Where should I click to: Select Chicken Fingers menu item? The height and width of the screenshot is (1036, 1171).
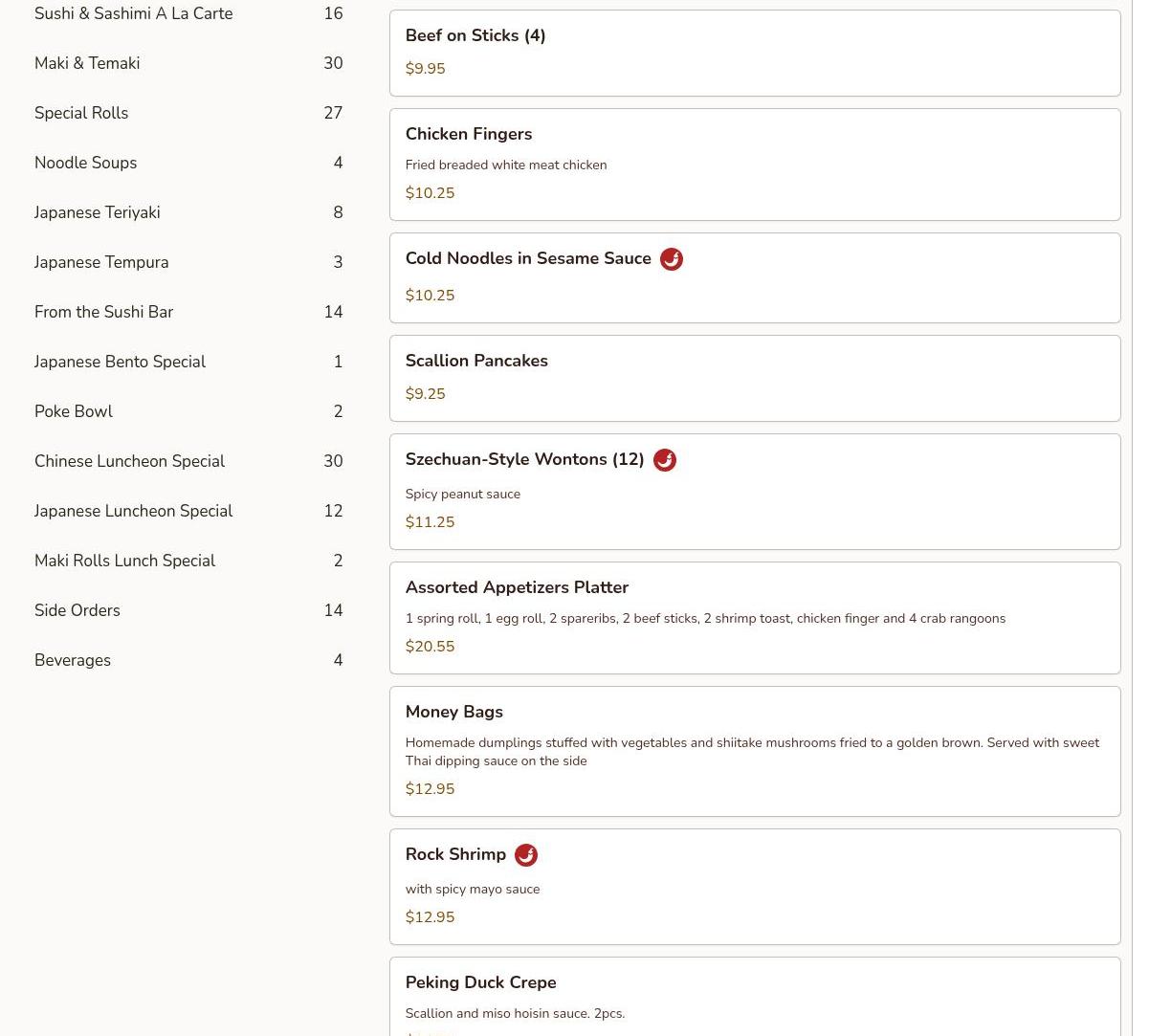755,165
